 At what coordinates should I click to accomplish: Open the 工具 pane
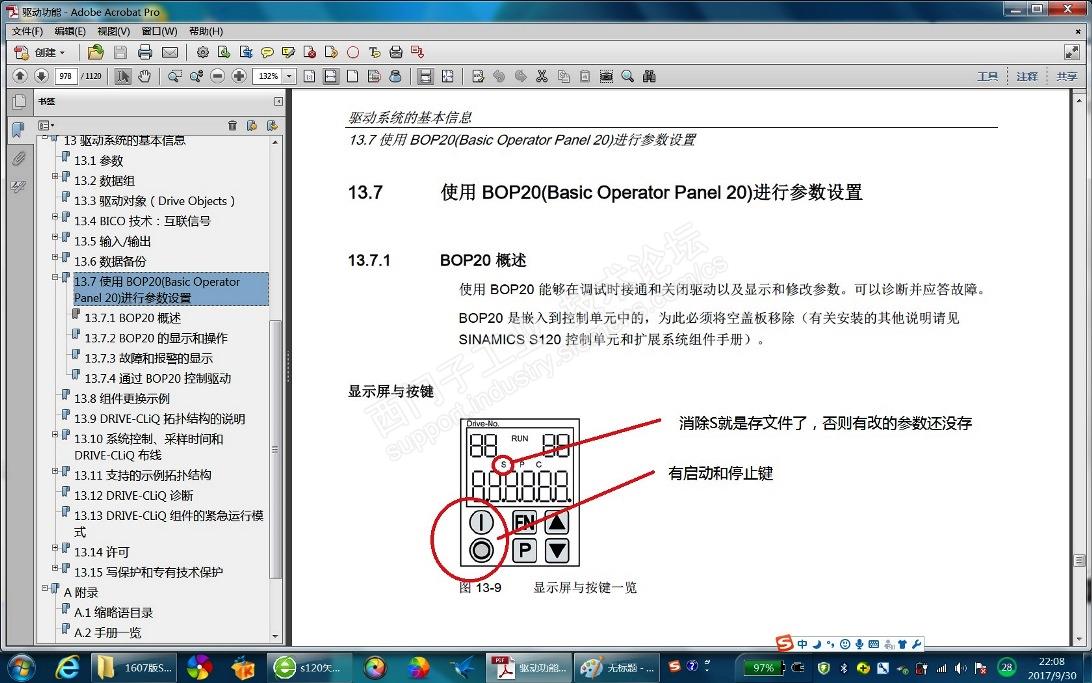tap(987, 77)
